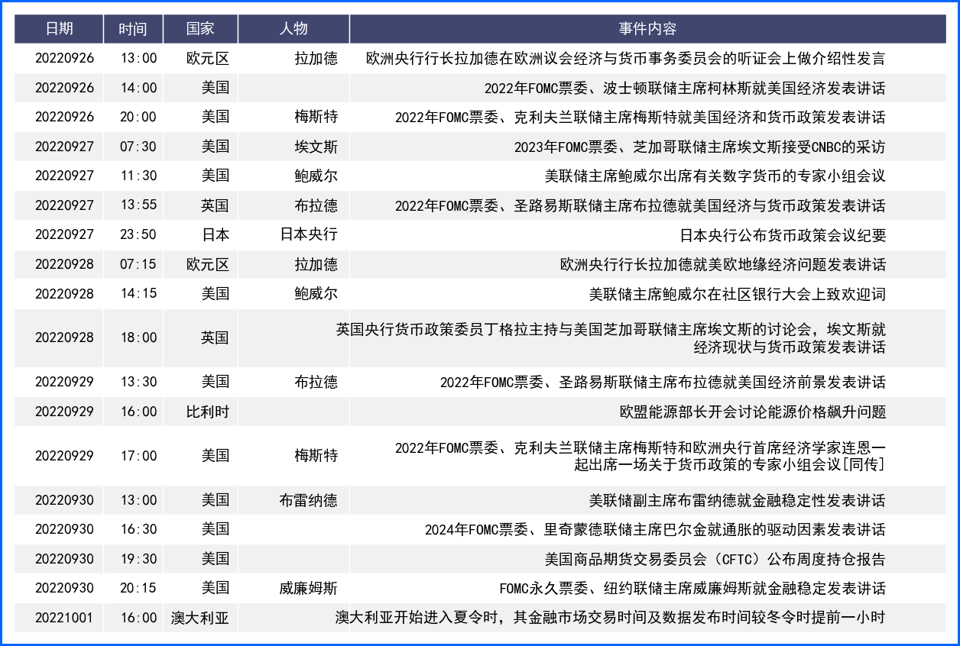This screenshot has height=646, width=960.
Task: Select the 18:00 time cell on 20220928
Action: [139, 337]
